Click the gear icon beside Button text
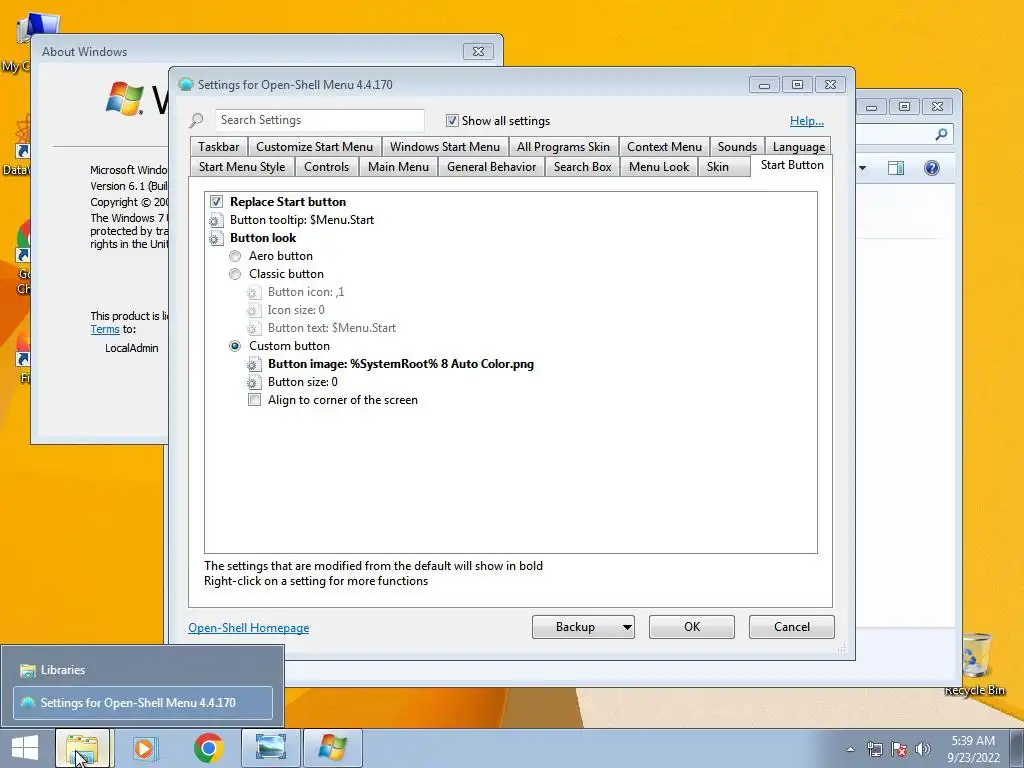 254,328
